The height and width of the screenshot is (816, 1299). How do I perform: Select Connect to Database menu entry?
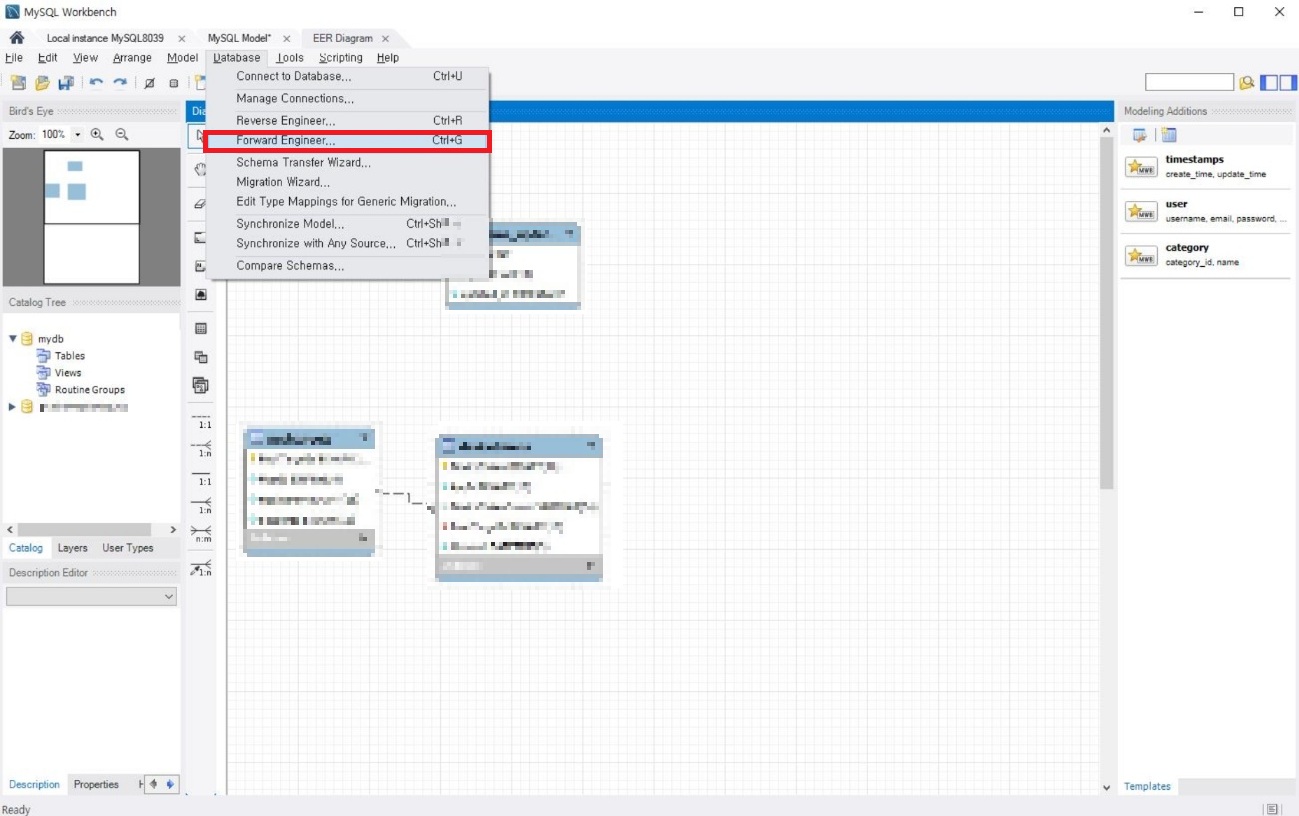pyautogui.click(x=347, y=76)
